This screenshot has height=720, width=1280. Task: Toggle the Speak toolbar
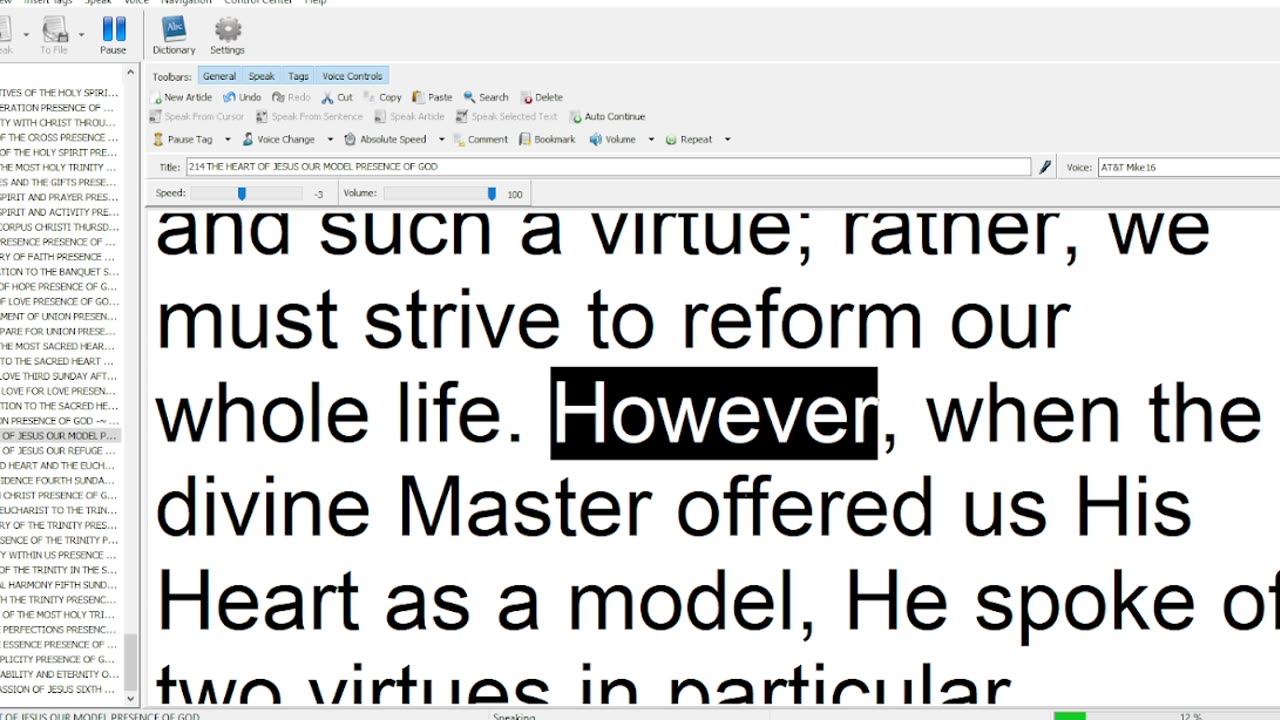[261, 76]
